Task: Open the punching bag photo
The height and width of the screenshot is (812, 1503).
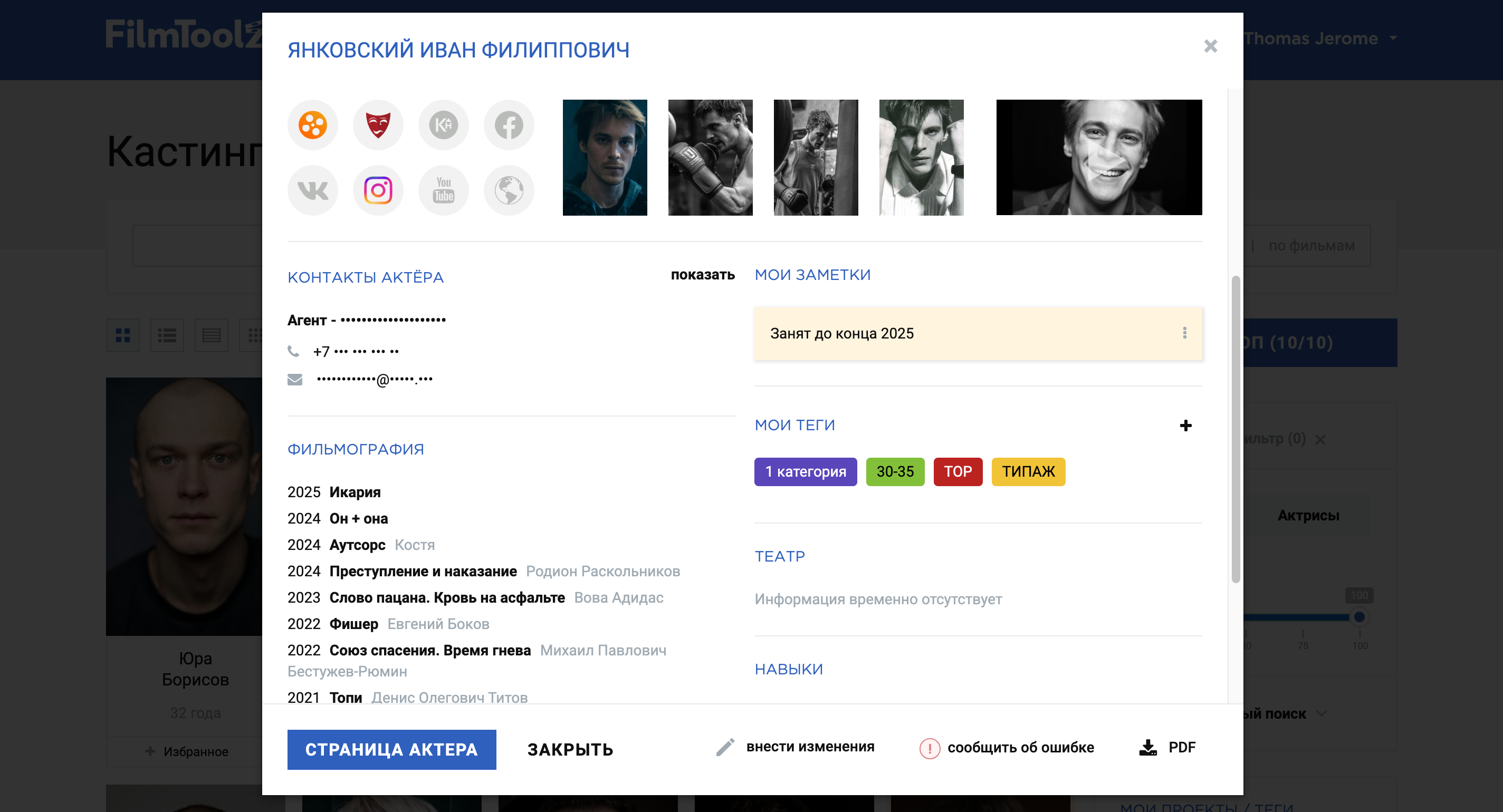Action: click(x=816, y=158)
